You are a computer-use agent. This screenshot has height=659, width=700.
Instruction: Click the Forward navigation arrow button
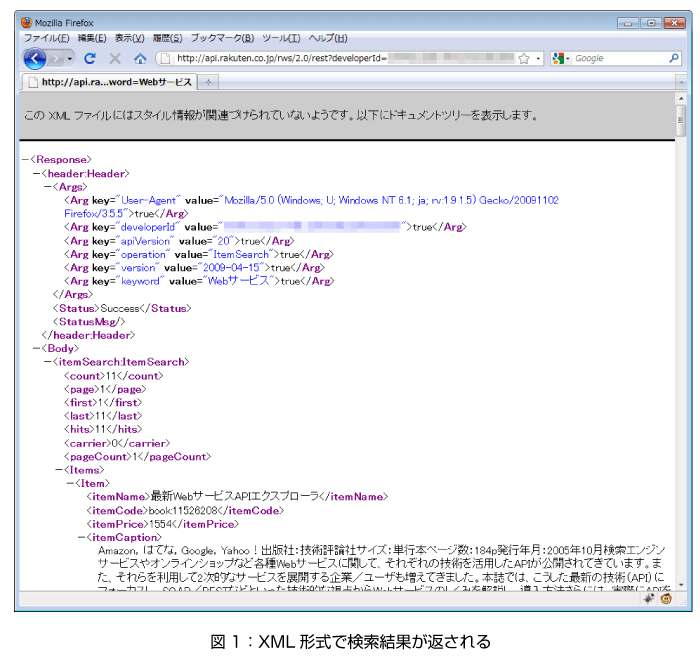click(x=56, y=58)
